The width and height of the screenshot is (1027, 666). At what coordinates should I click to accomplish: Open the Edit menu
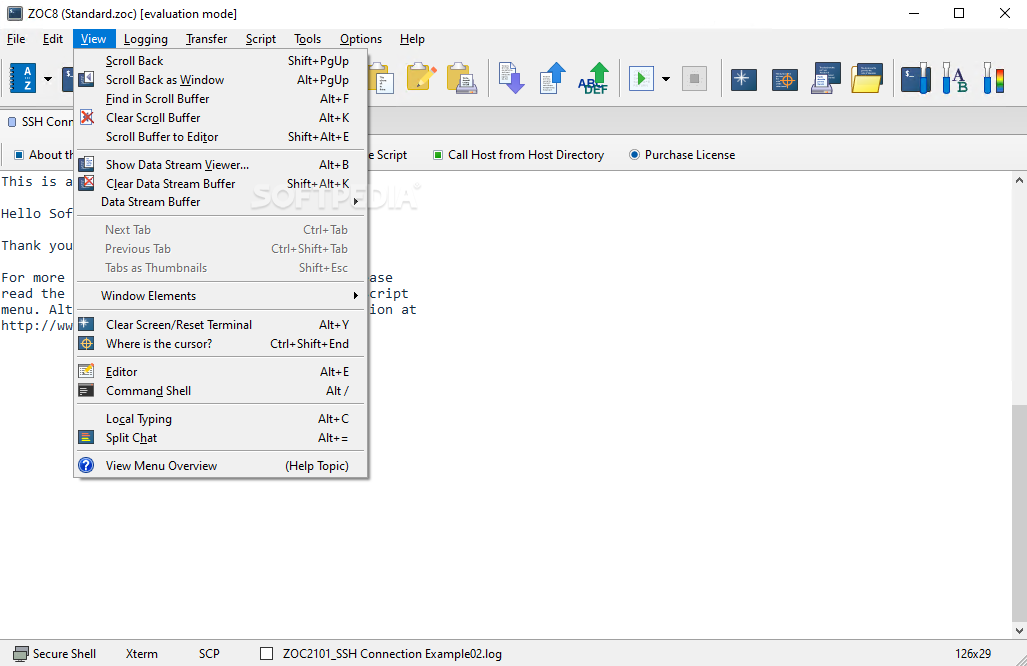(x=53, y=39)
